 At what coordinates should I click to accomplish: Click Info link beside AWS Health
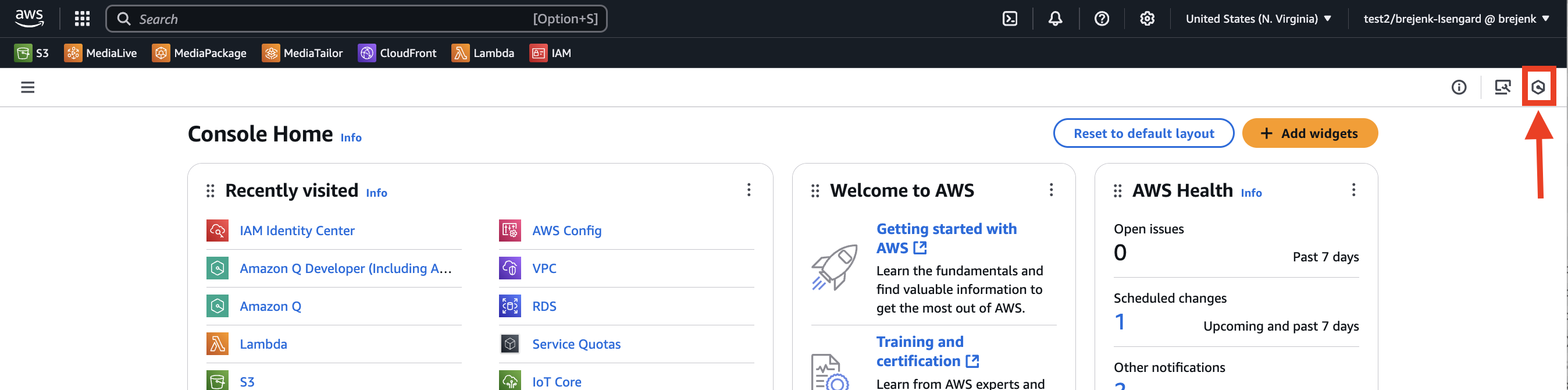(x=1252, y=193)
